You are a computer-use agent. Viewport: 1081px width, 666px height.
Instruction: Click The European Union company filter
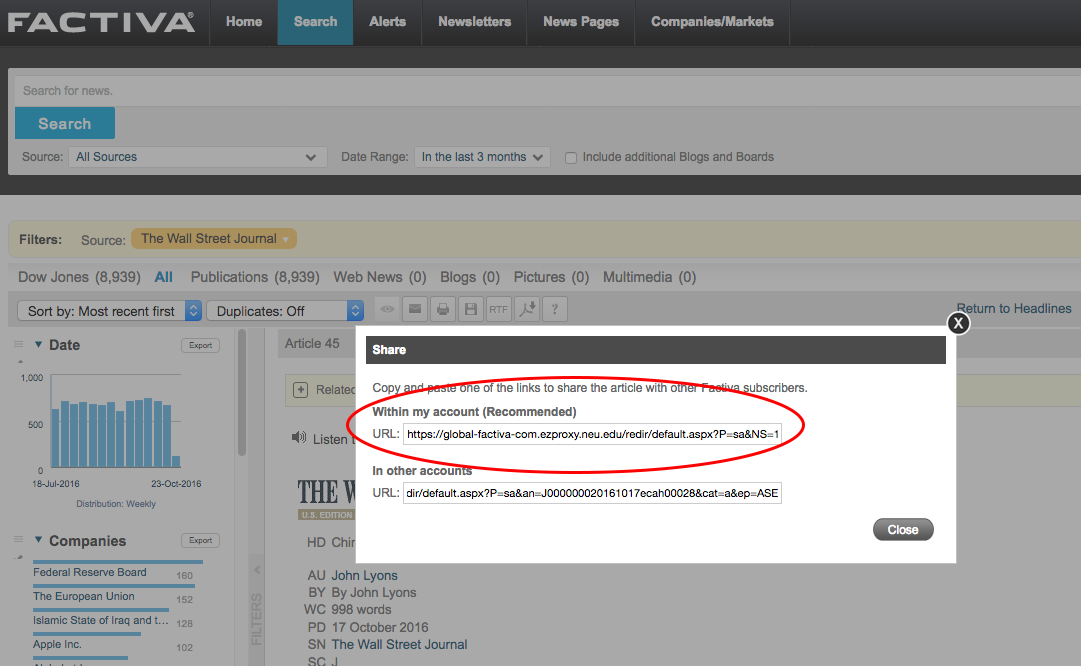click(84, 596)
